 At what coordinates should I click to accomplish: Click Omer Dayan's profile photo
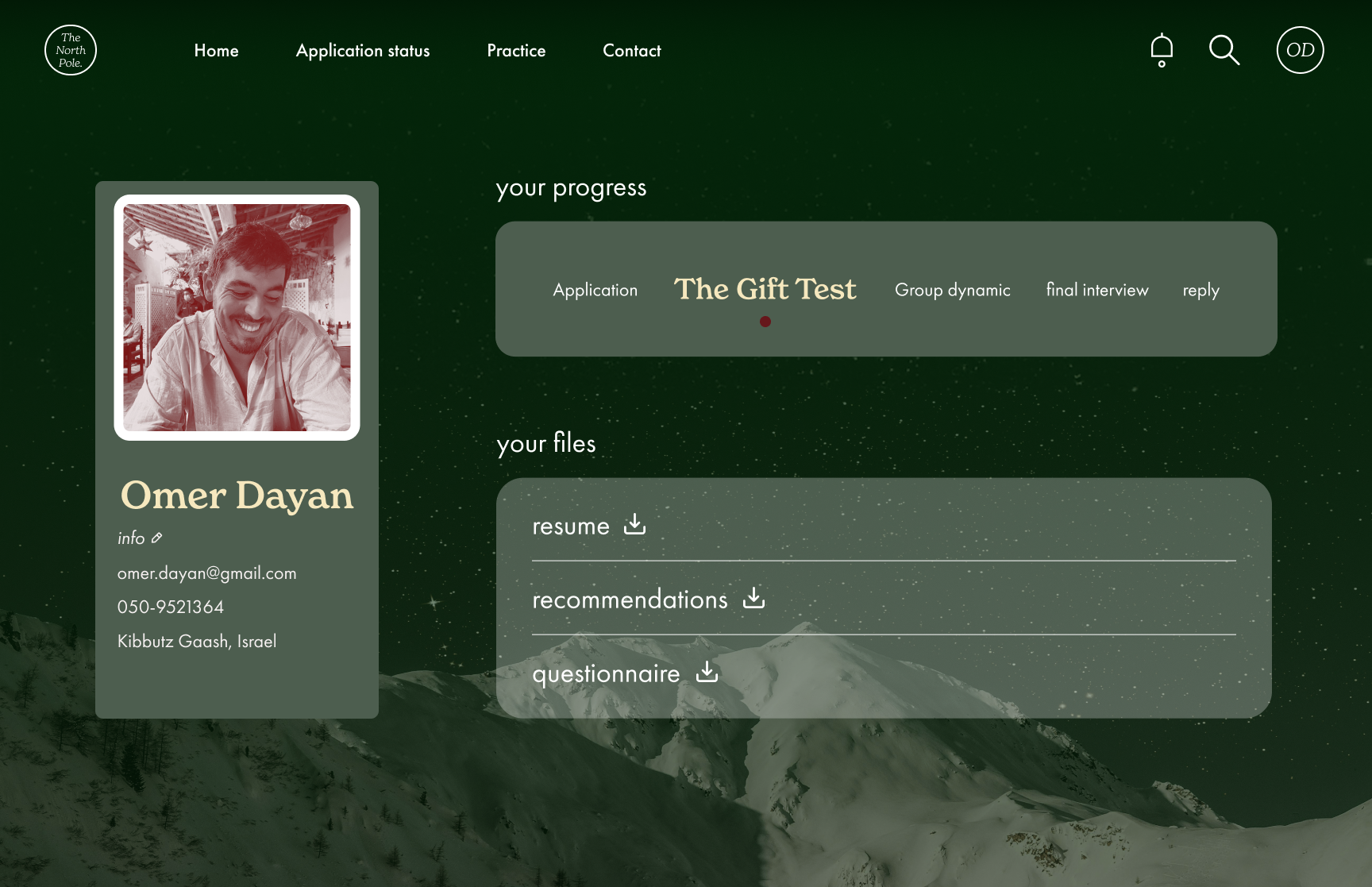pos(237,318)
